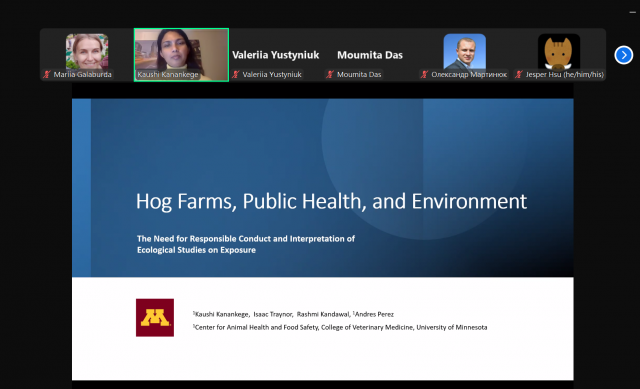Viewport: 640px width, 389px height.
Task: Click muted microphone icon beside Mariia Galaburda
Action: pyautogui.click(x=47, y=74)
